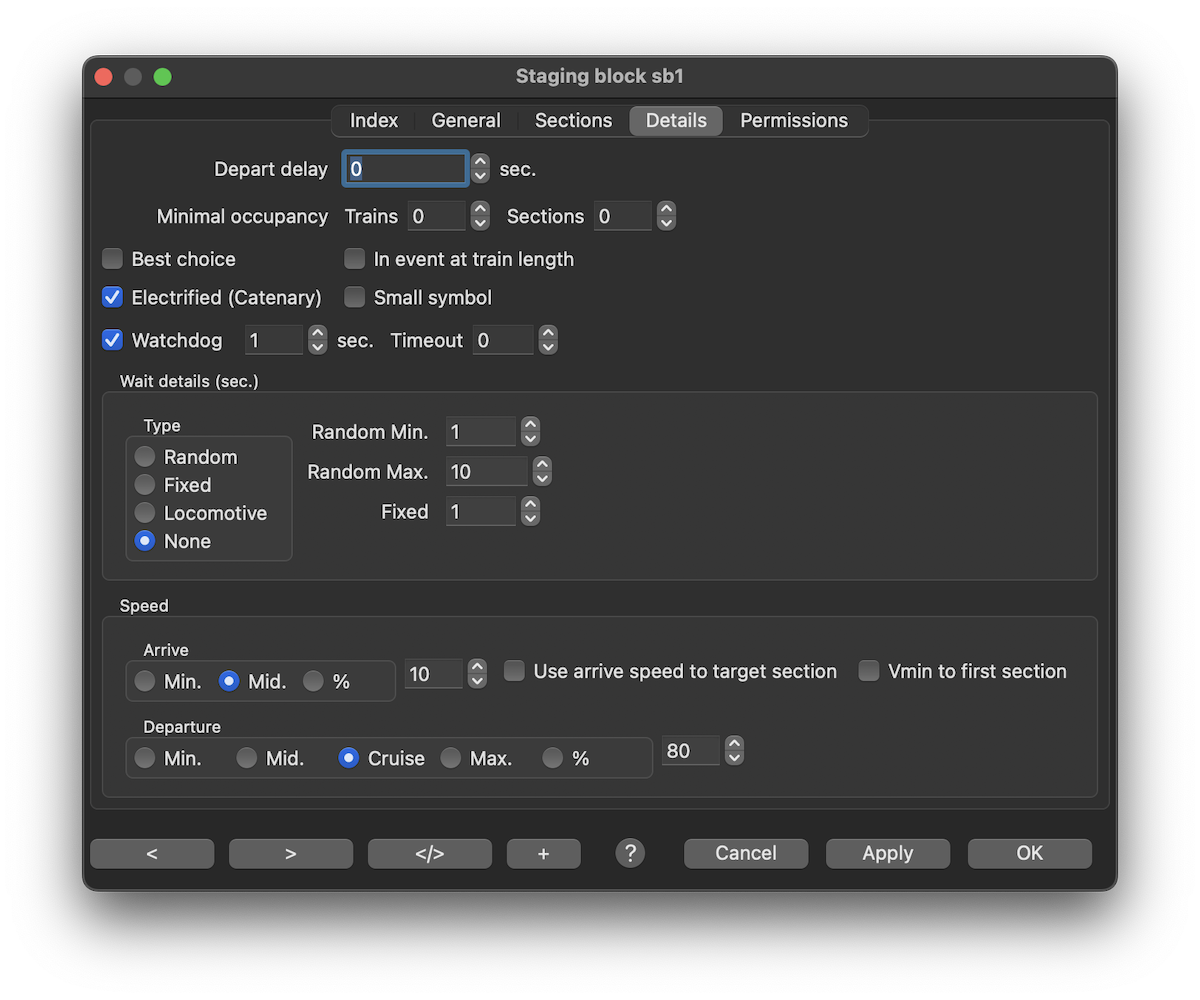The height and width of the screenshot is (1000, 1200).
Task: Click the help question mark button
Action: tap(630, 853)
